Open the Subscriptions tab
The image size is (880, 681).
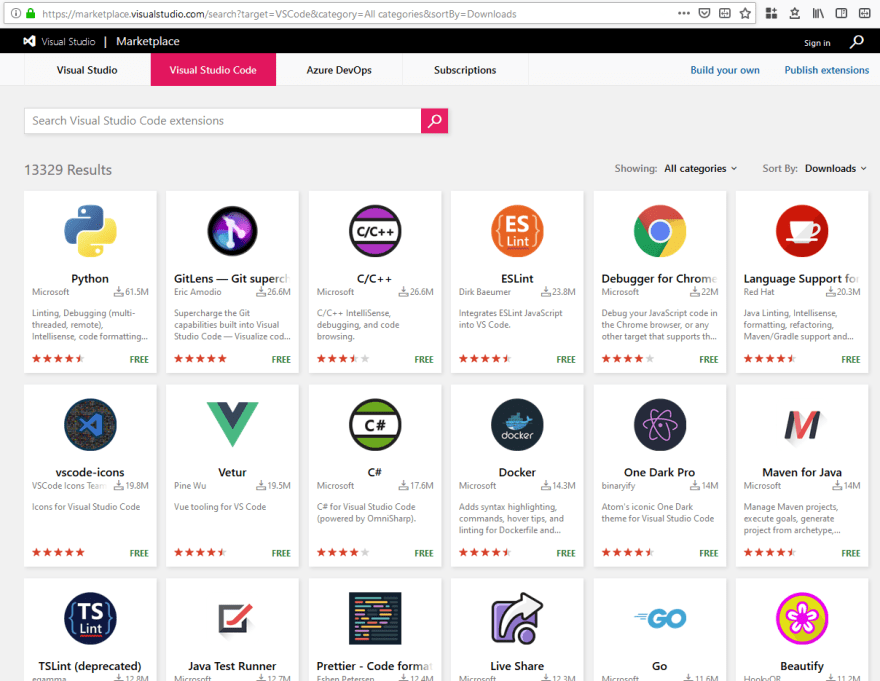[x=465, y=70]
